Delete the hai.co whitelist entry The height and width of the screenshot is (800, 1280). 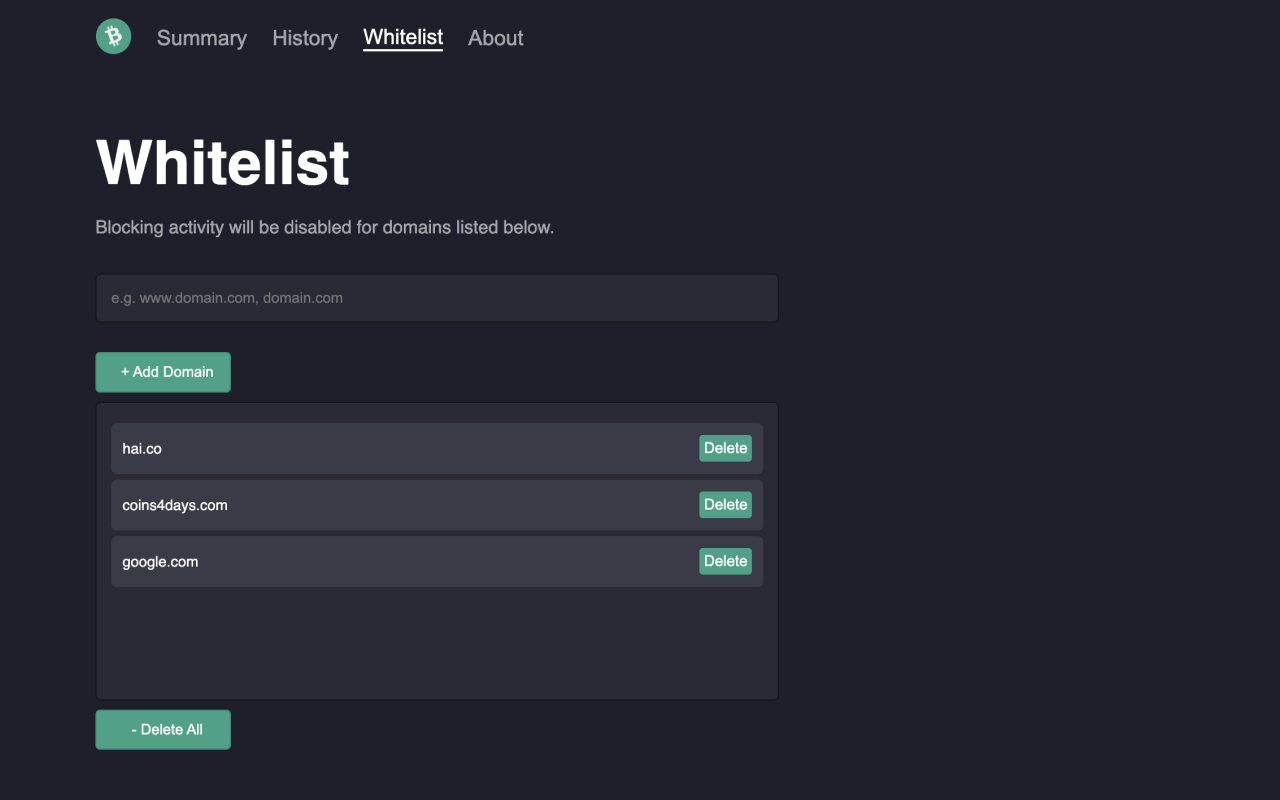pos(725,448)
